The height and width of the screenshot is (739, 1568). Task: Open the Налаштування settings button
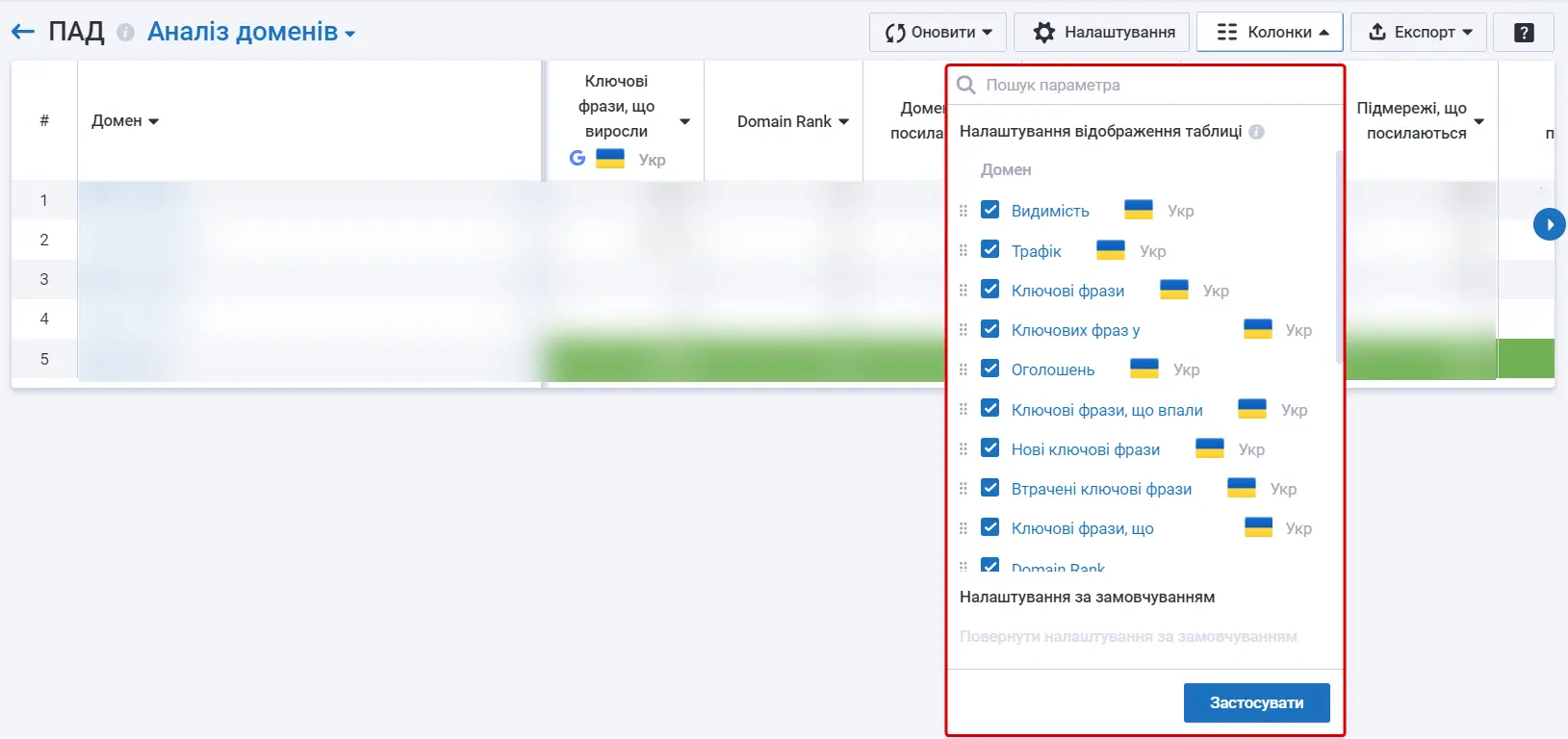point(1102,32)
